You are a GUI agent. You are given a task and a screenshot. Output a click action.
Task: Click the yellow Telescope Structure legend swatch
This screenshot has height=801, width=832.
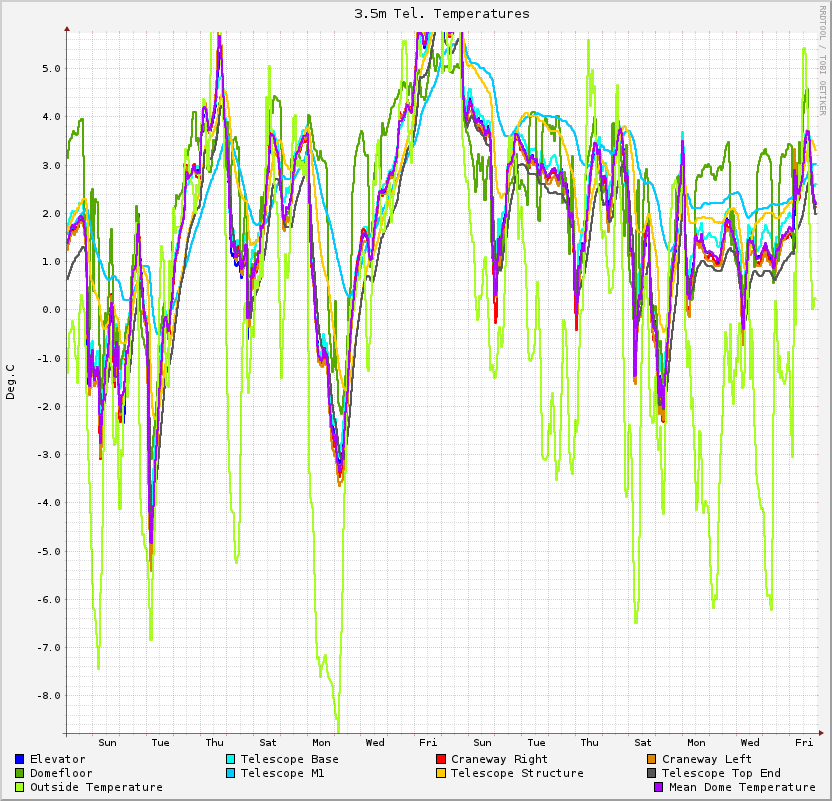click(x=441, y=773)
